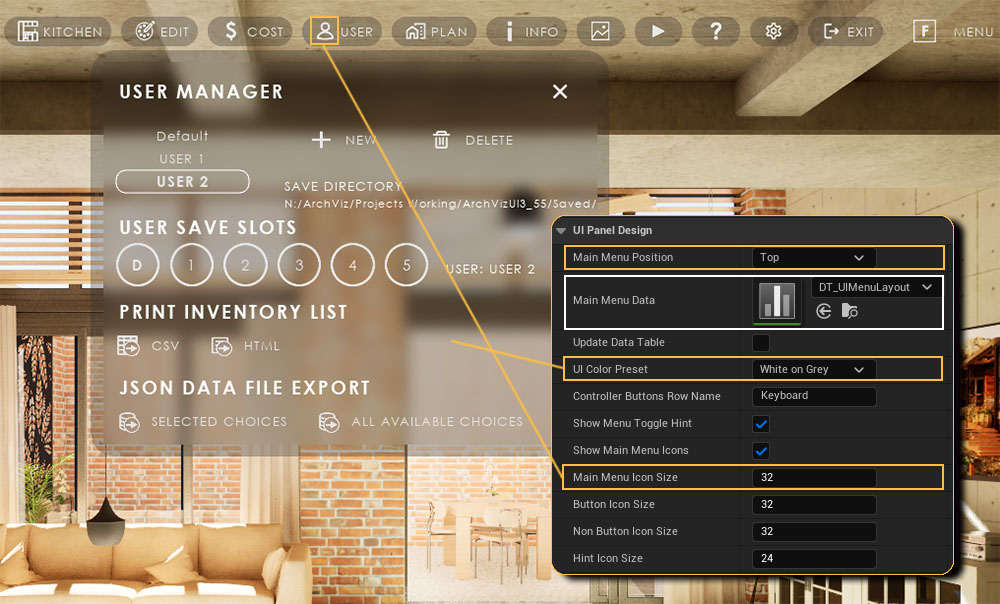1000x604 pixels.
Task: Open the Cost menu item
Action: [250, 31]
